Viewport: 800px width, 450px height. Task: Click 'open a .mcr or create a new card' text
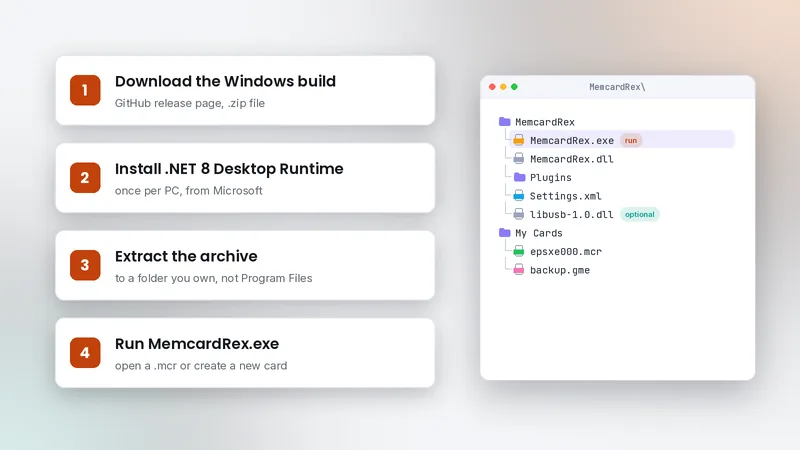pos(201,366)
